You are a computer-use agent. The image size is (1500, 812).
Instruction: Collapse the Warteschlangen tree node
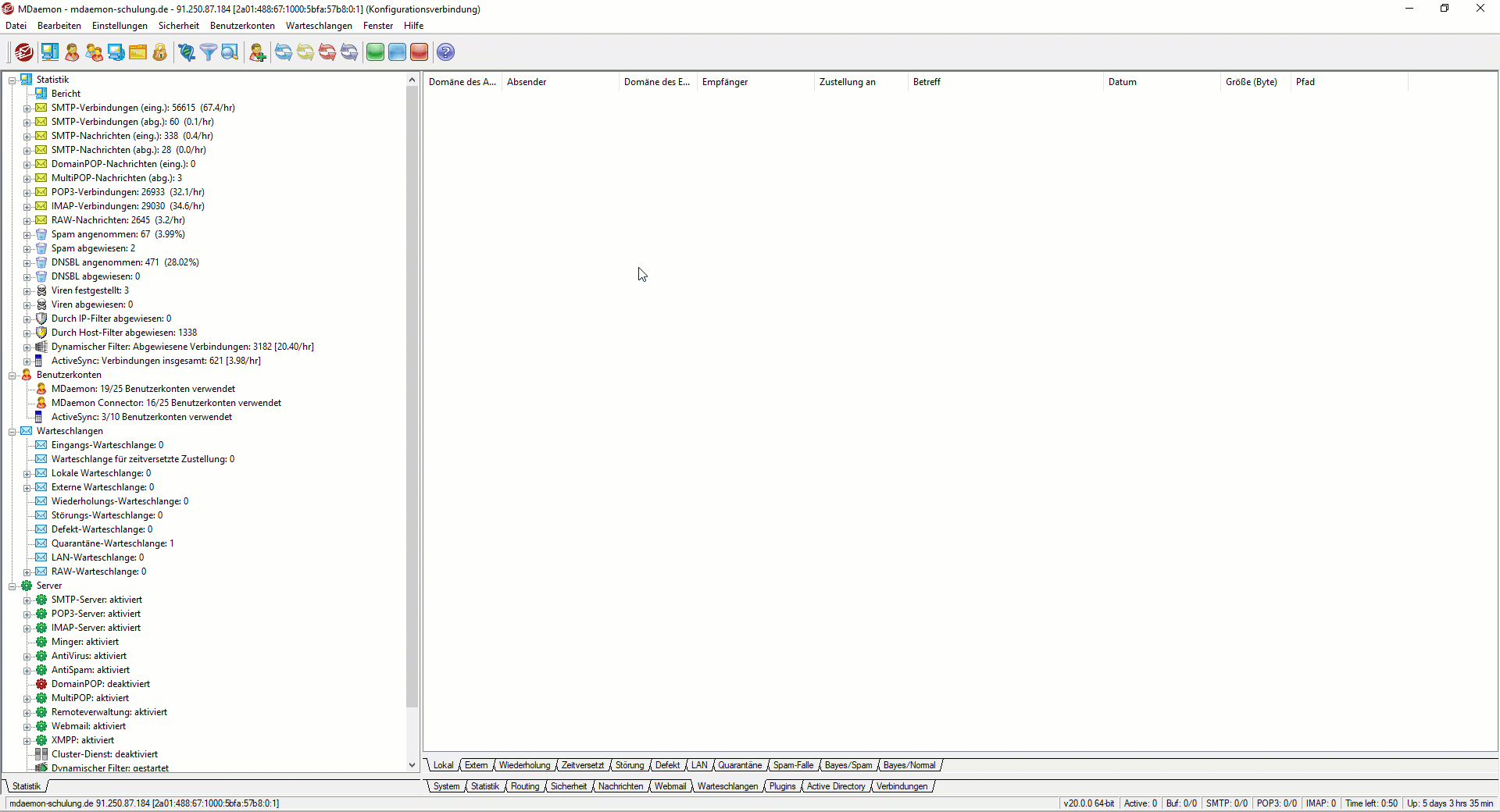pyautogui.click(x=12, y=432)
